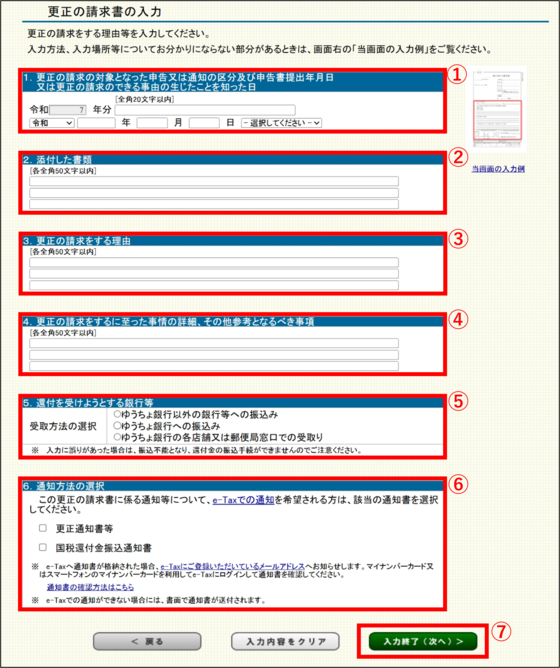Open the 選択してください dropdown
Image resolution: width=560 pixels, height=668 pixels.
click(281, 123)
